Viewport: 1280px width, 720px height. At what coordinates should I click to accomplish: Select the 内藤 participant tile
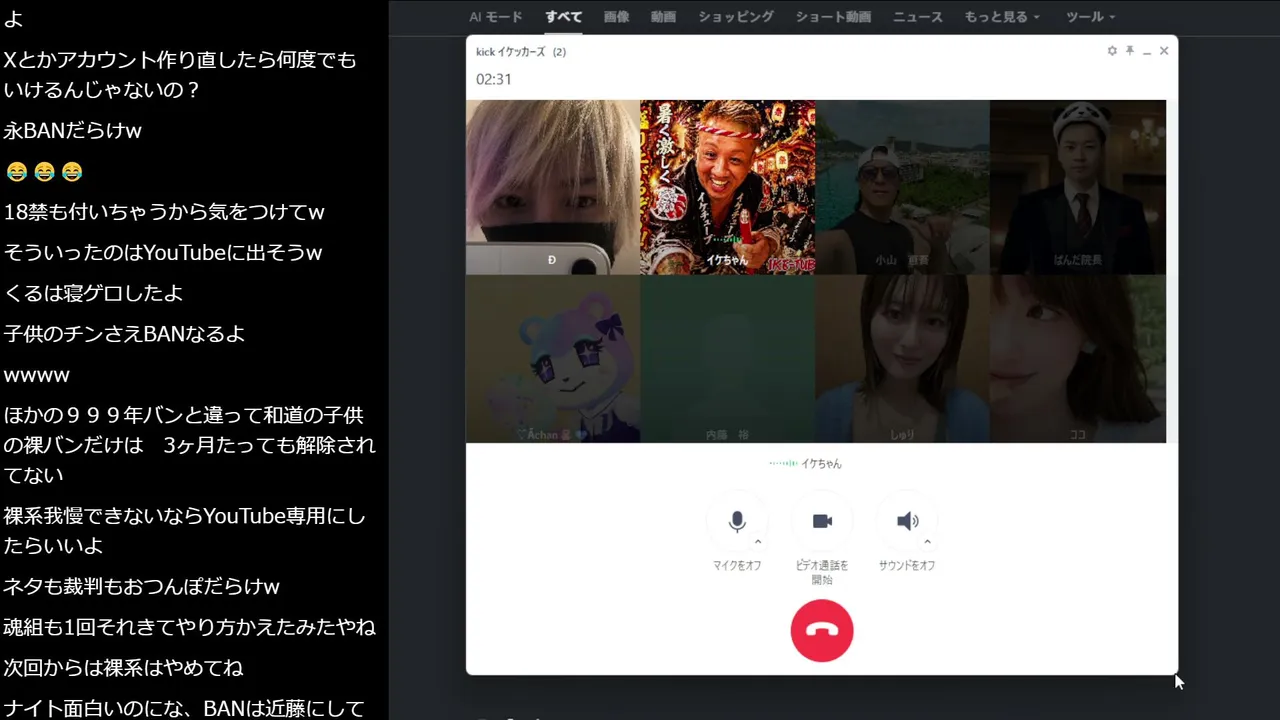tap(727, 359)
